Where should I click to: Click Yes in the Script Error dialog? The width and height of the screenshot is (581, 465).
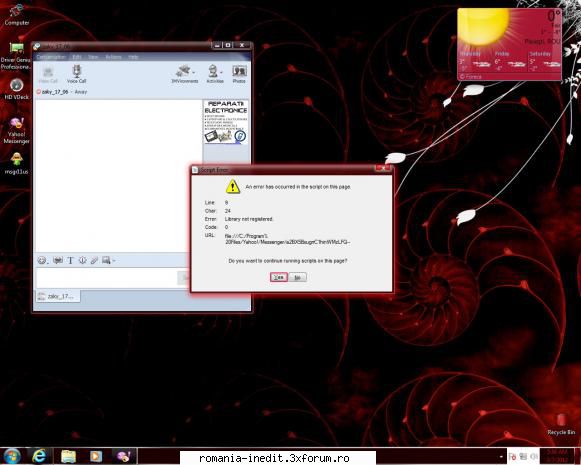[279, 277]
